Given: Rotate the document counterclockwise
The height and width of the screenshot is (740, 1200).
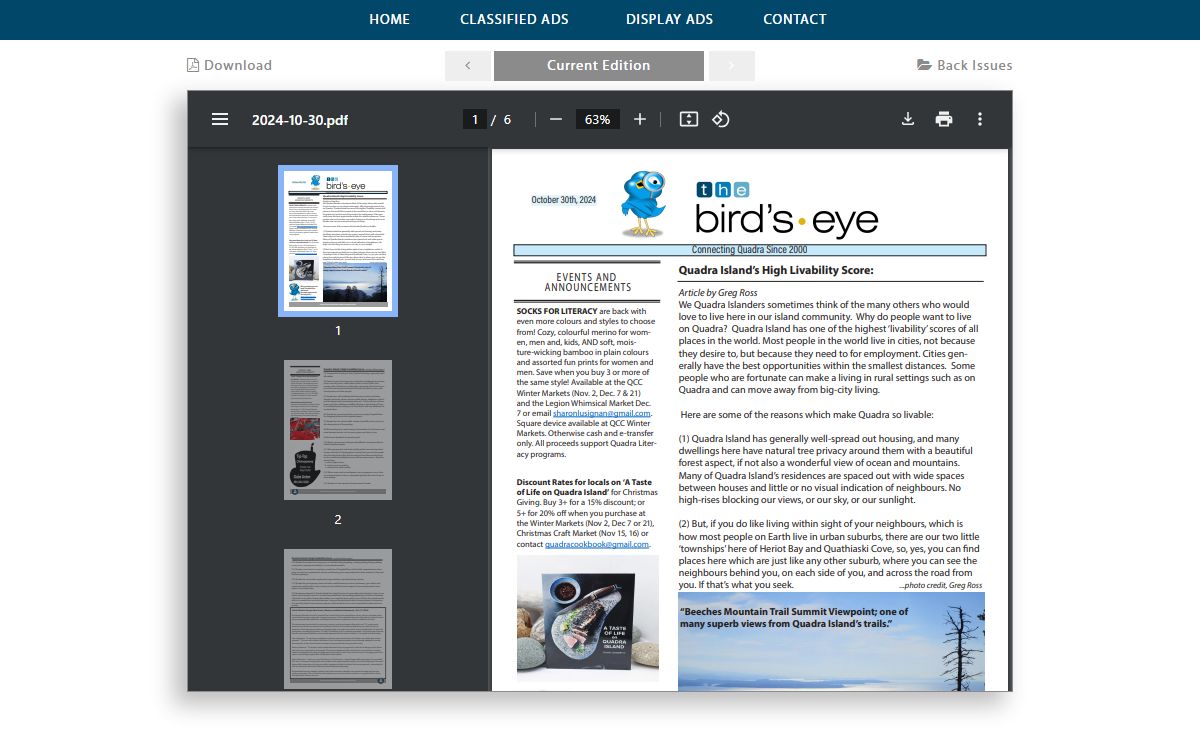Looking at the screenshot, I should (x=721, y=119).
